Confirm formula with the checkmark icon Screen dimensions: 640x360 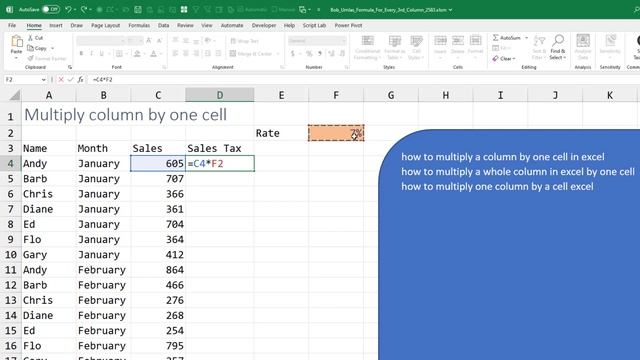coord(70,80)
